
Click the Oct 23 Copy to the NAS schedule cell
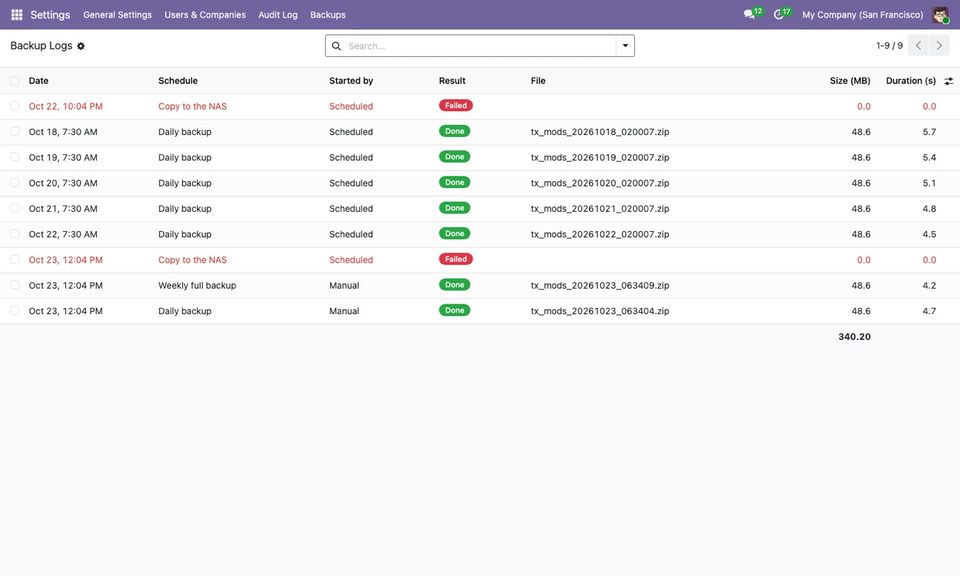tap(192, 260)
